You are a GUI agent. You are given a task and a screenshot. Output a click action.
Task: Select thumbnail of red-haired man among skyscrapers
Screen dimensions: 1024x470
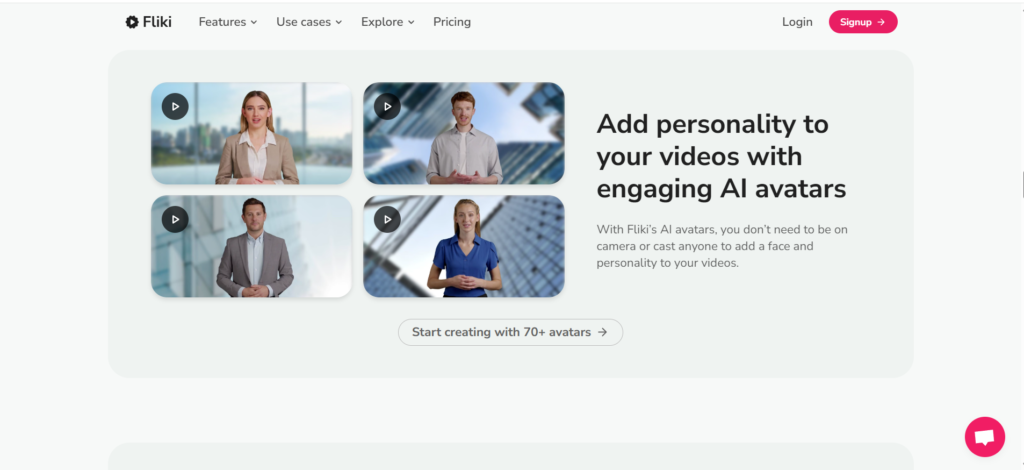coord(464,133)
